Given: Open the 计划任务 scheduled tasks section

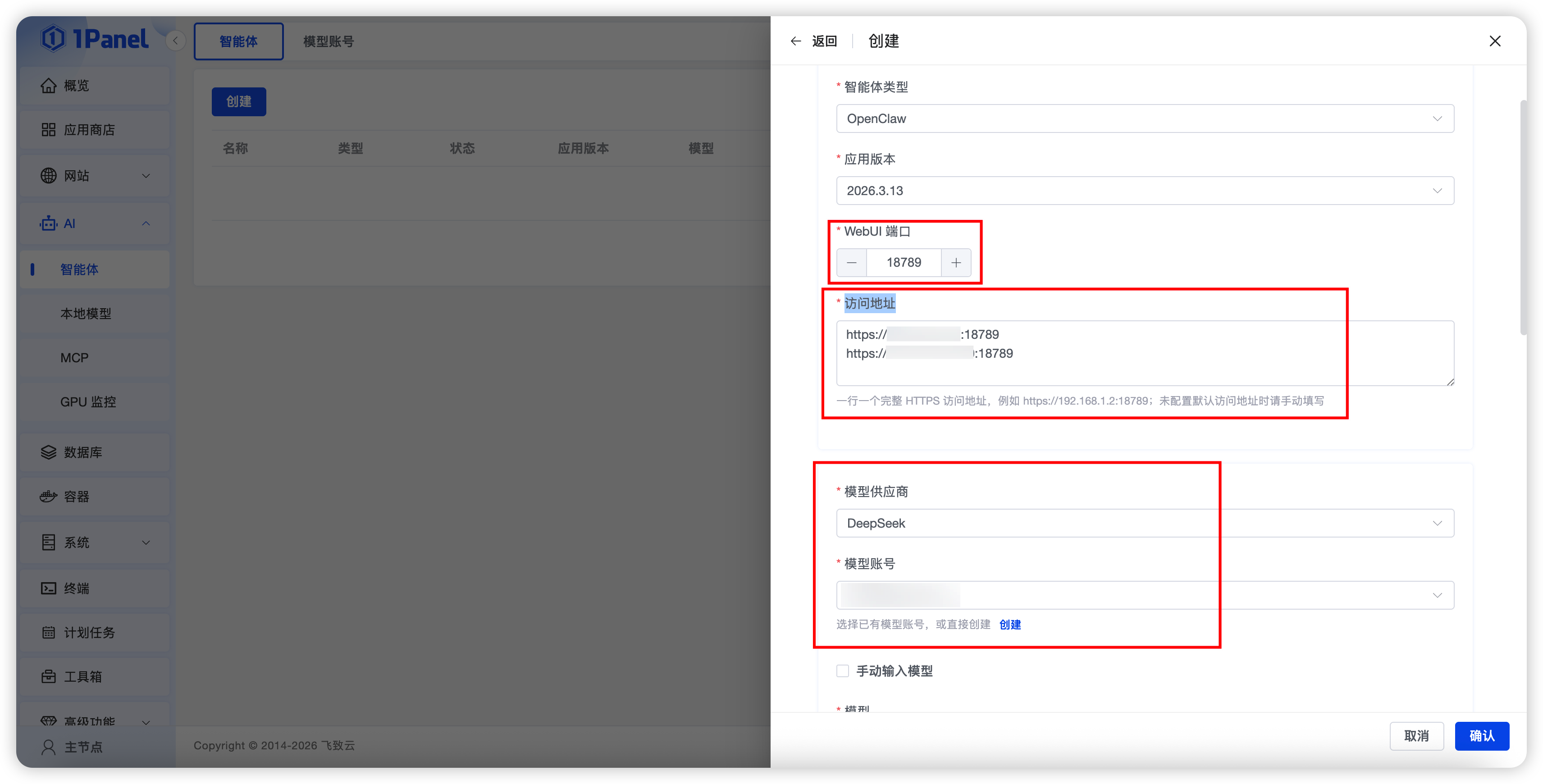Looking at the screenshot, I should click(88, 632).
